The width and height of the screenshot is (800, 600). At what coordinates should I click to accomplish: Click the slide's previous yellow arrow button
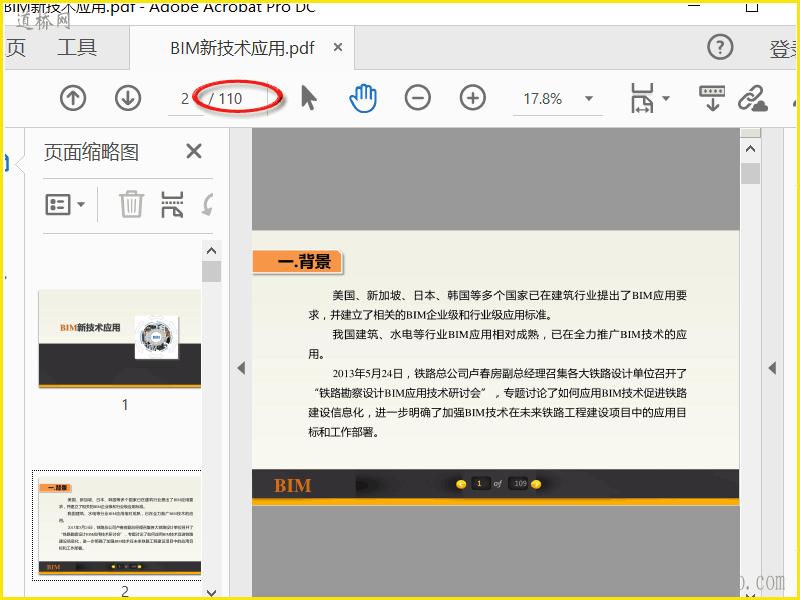[461, 484]
